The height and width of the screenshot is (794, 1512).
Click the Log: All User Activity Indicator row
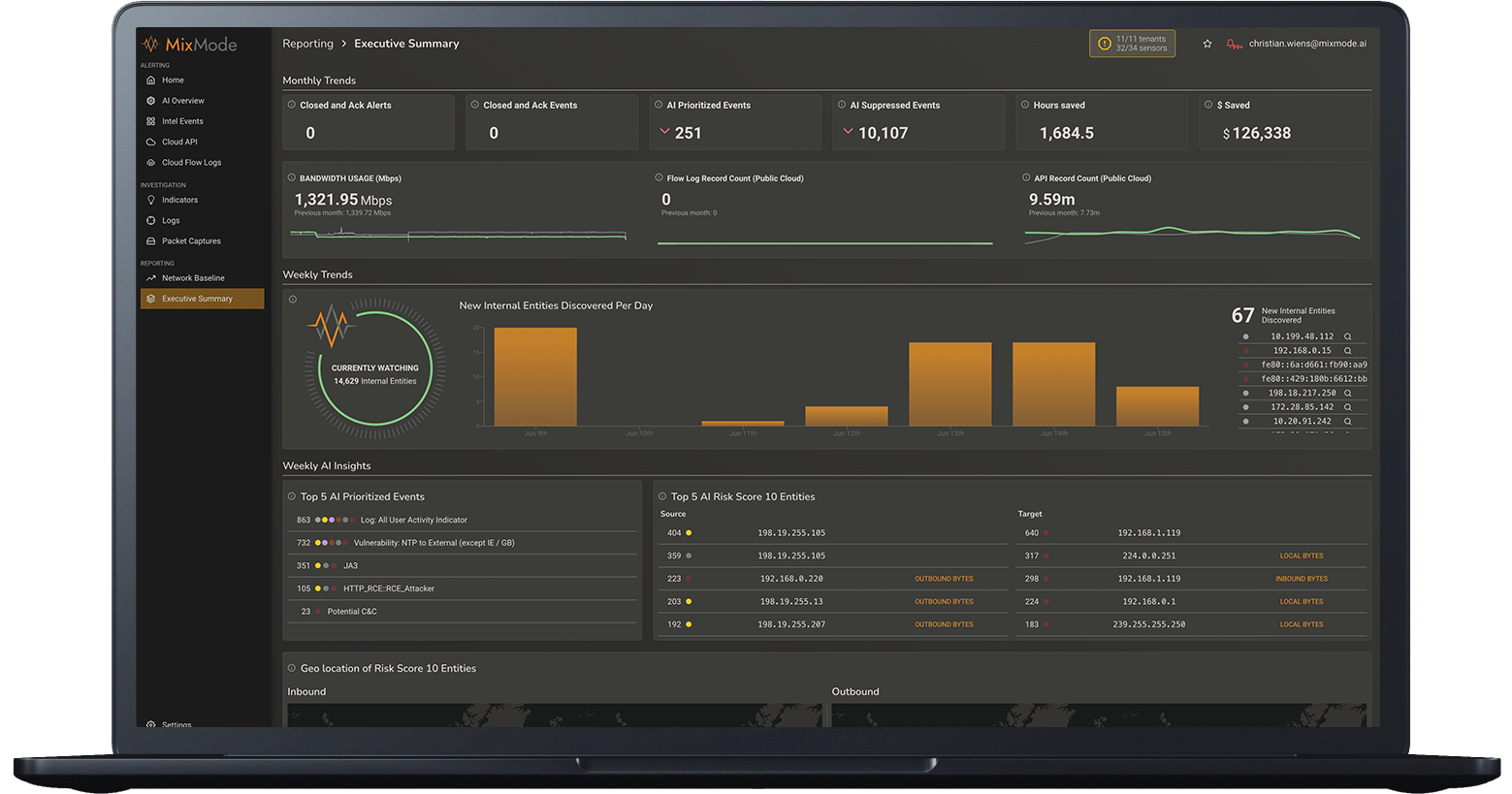(462, 520)
